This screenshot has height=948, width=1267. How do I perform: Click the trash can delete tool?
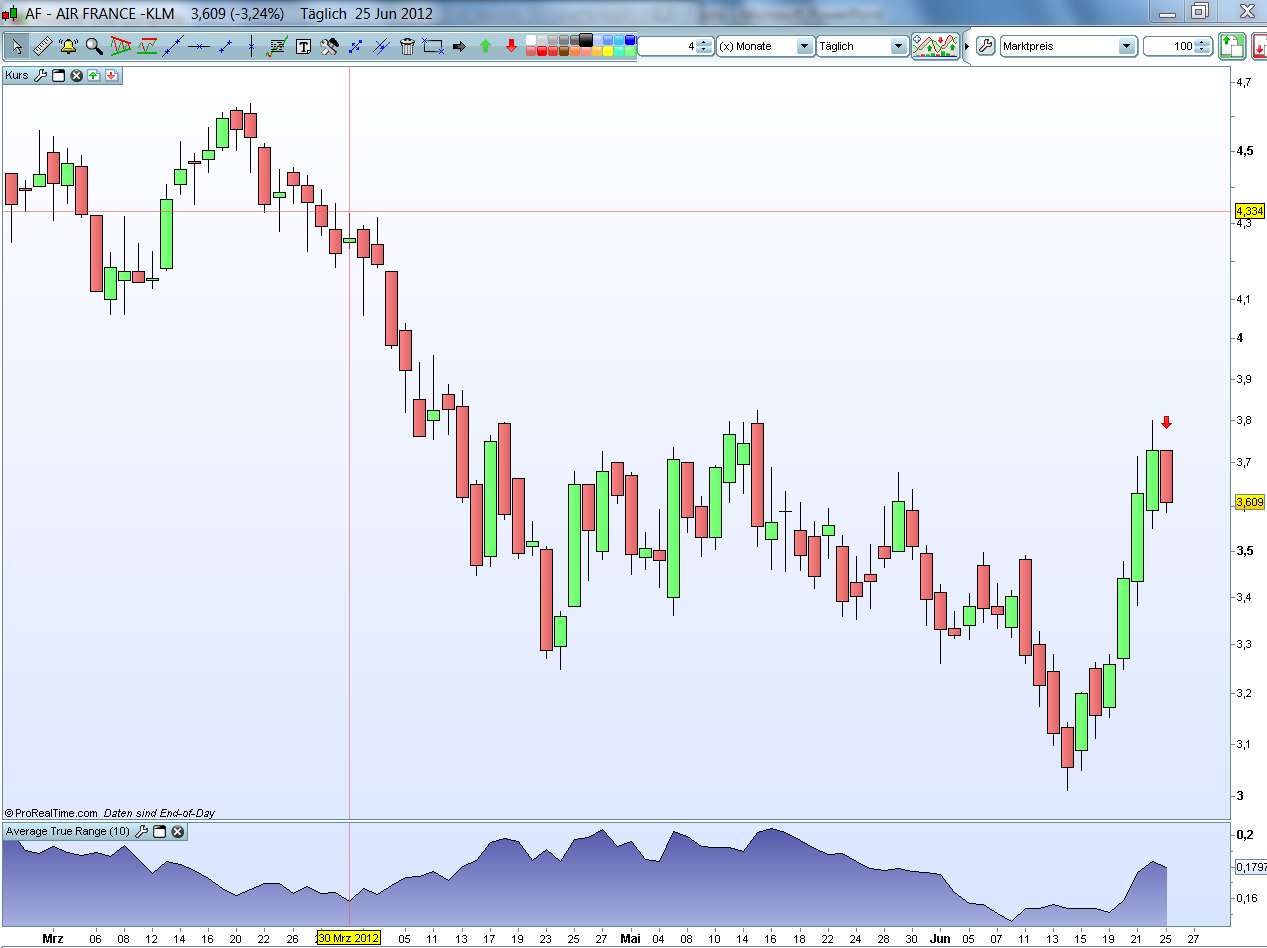(x=407, y=46)
